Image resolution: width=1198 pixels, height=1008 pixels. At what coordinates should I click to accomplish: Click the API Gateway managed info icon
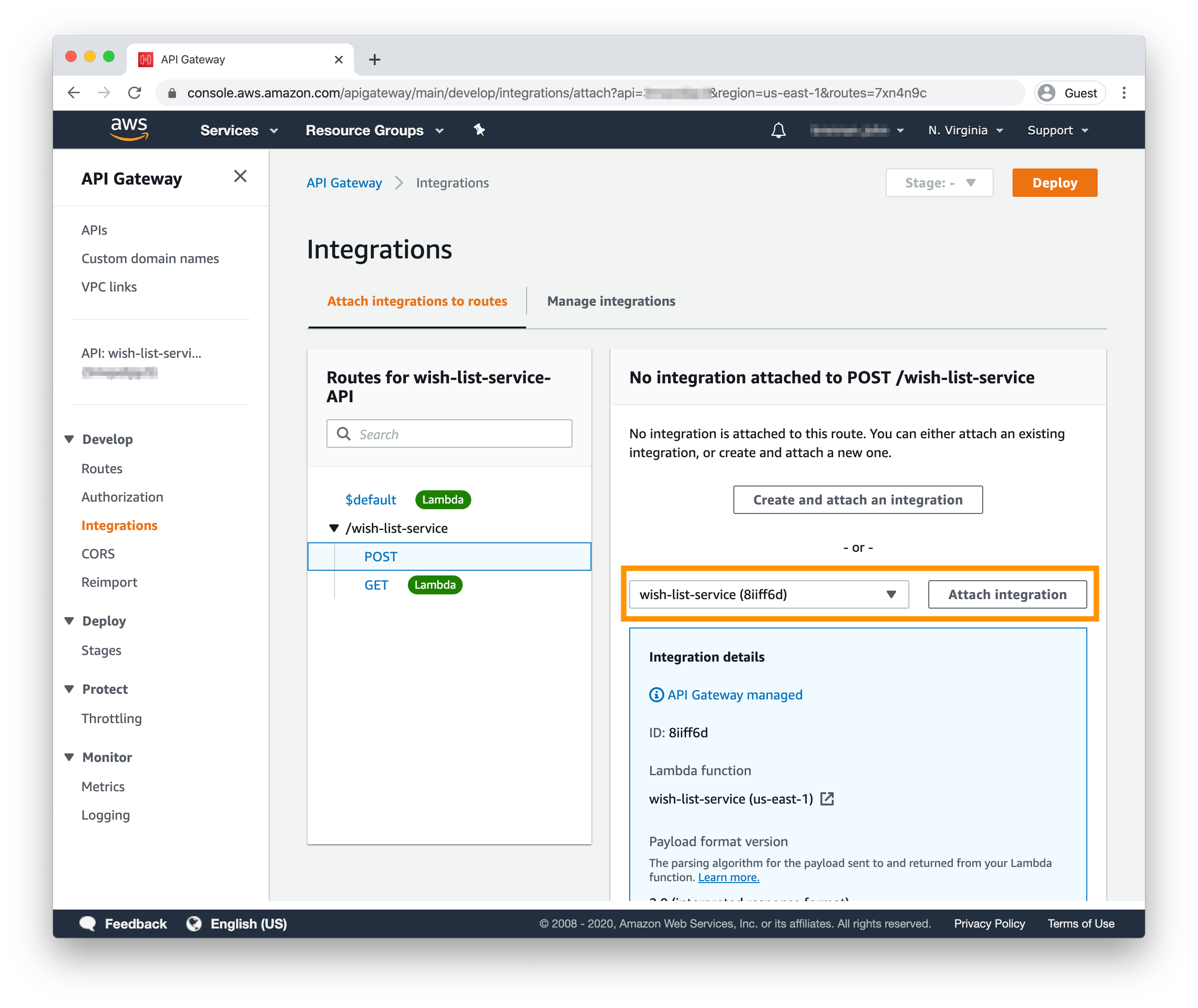point(656,695)
